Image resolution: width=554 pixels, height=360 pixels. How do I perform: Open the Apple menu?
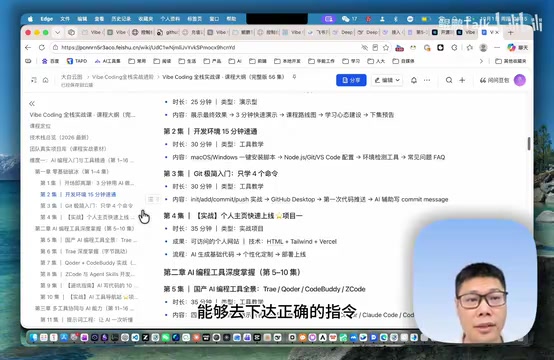(30, 19)
